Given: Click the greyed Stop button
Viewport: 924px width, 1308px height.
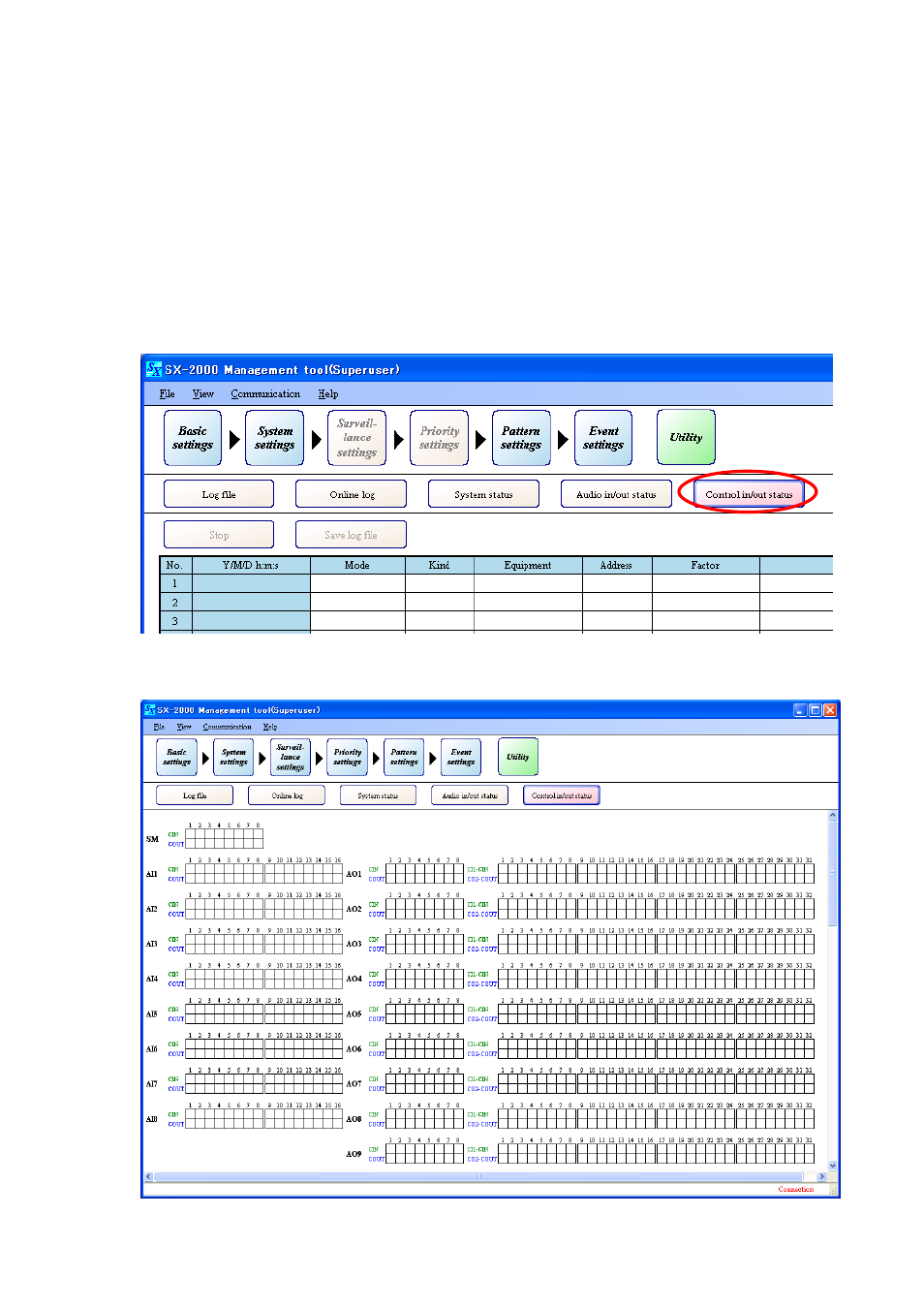Looking at the screenshot, I should (x=219, y=535).
